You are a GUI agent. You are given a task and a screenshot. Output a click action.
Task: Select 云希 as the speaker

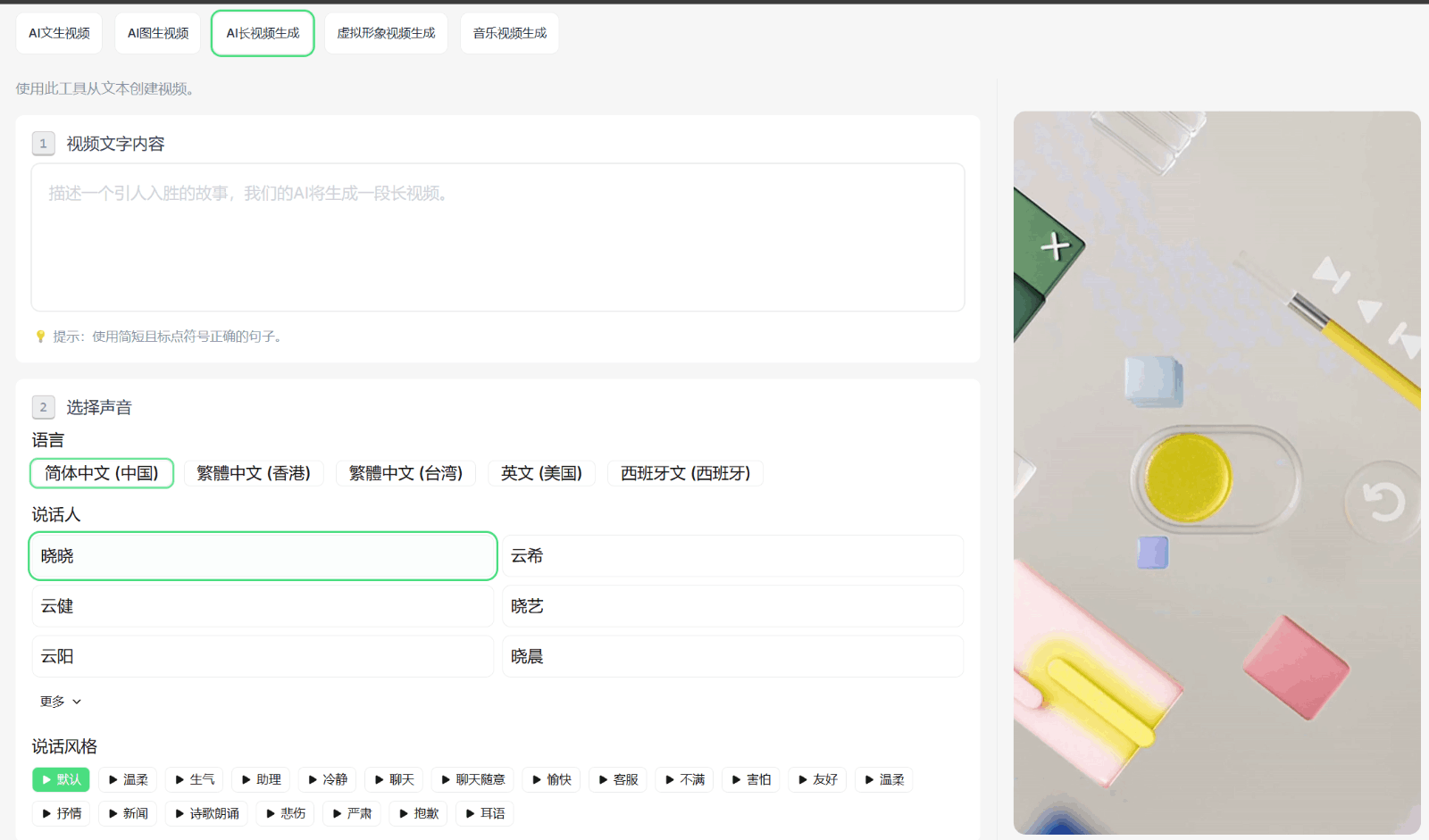732,556
